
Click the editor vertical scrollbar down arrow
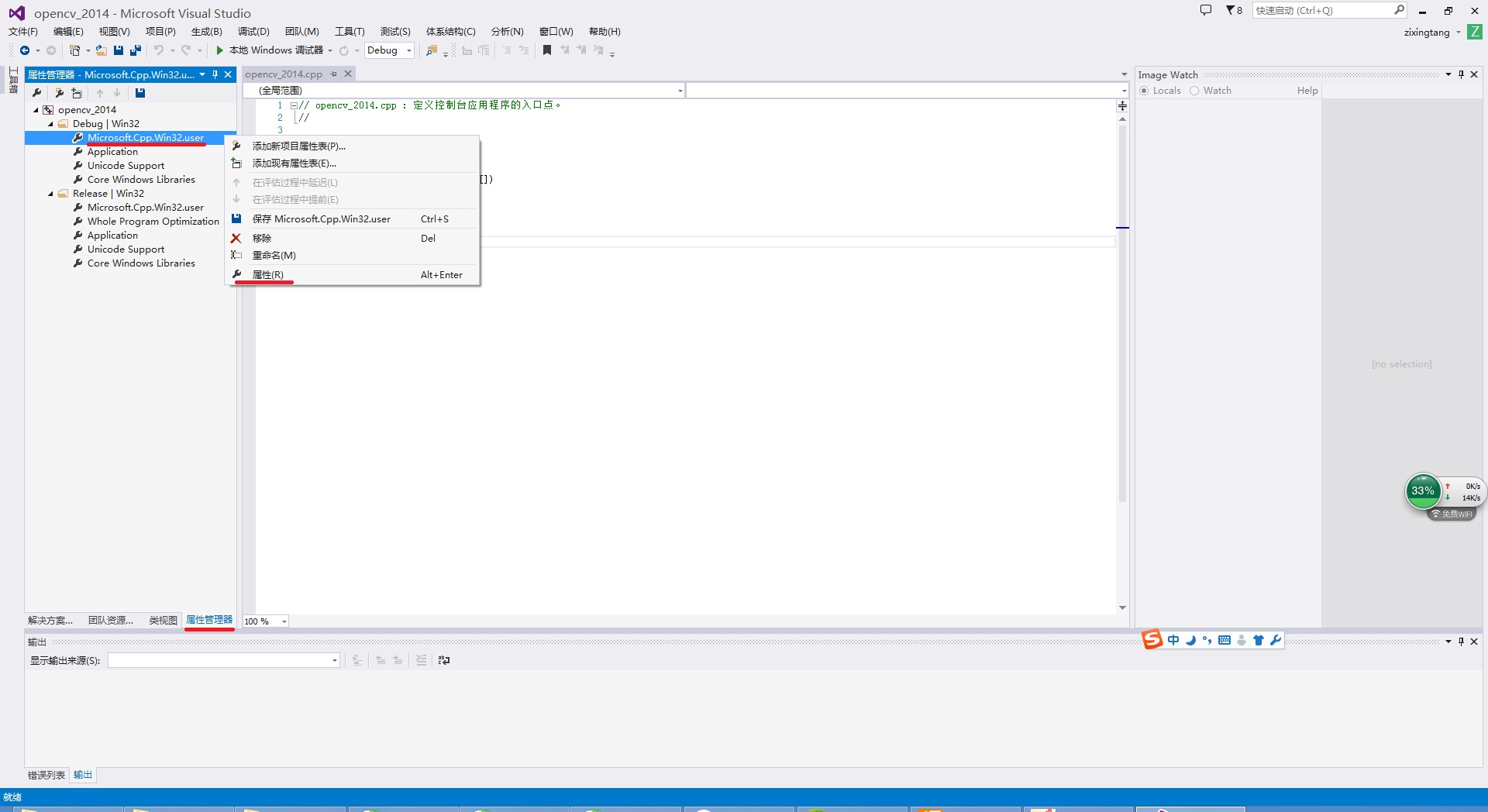tap(1122, 608)
